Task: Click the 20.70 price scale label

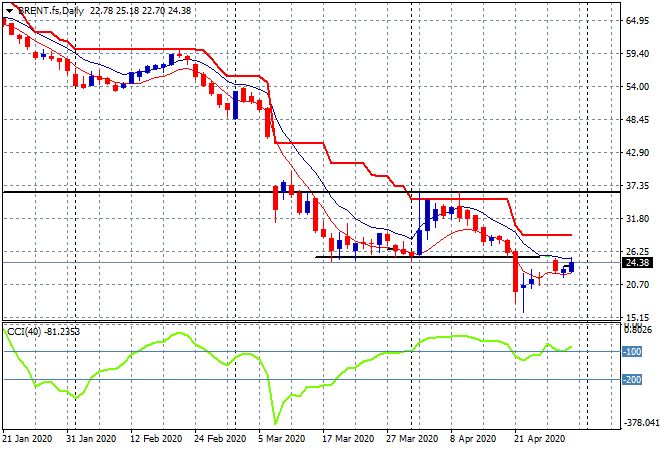Action: click(x=638, y=285)
